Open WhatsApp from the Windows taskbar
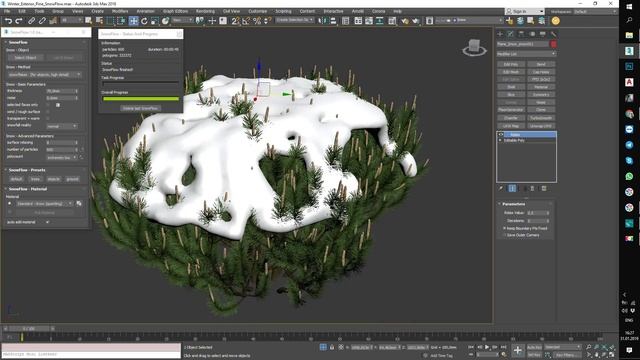 pos(629,176)
